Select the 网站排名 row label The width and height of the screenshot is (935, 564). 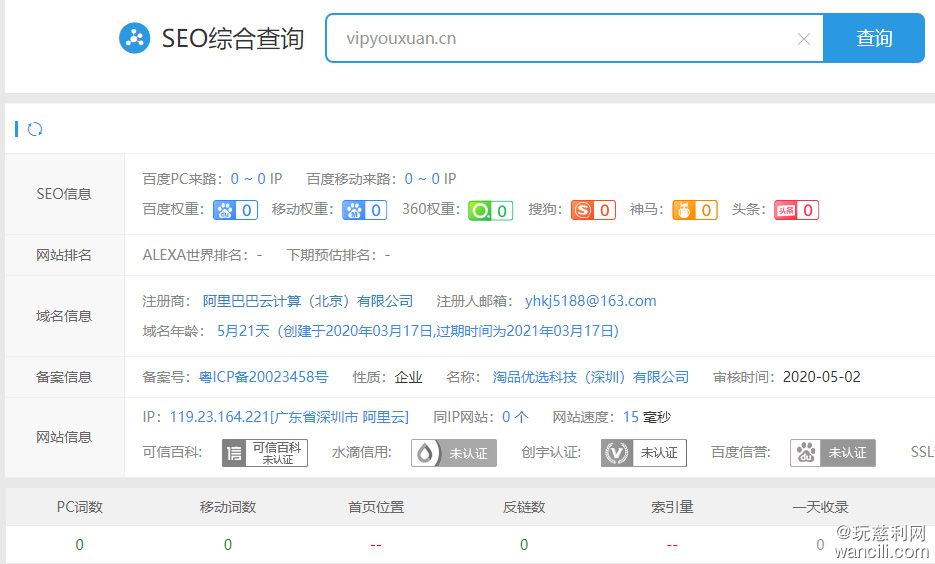coord(64,255)
